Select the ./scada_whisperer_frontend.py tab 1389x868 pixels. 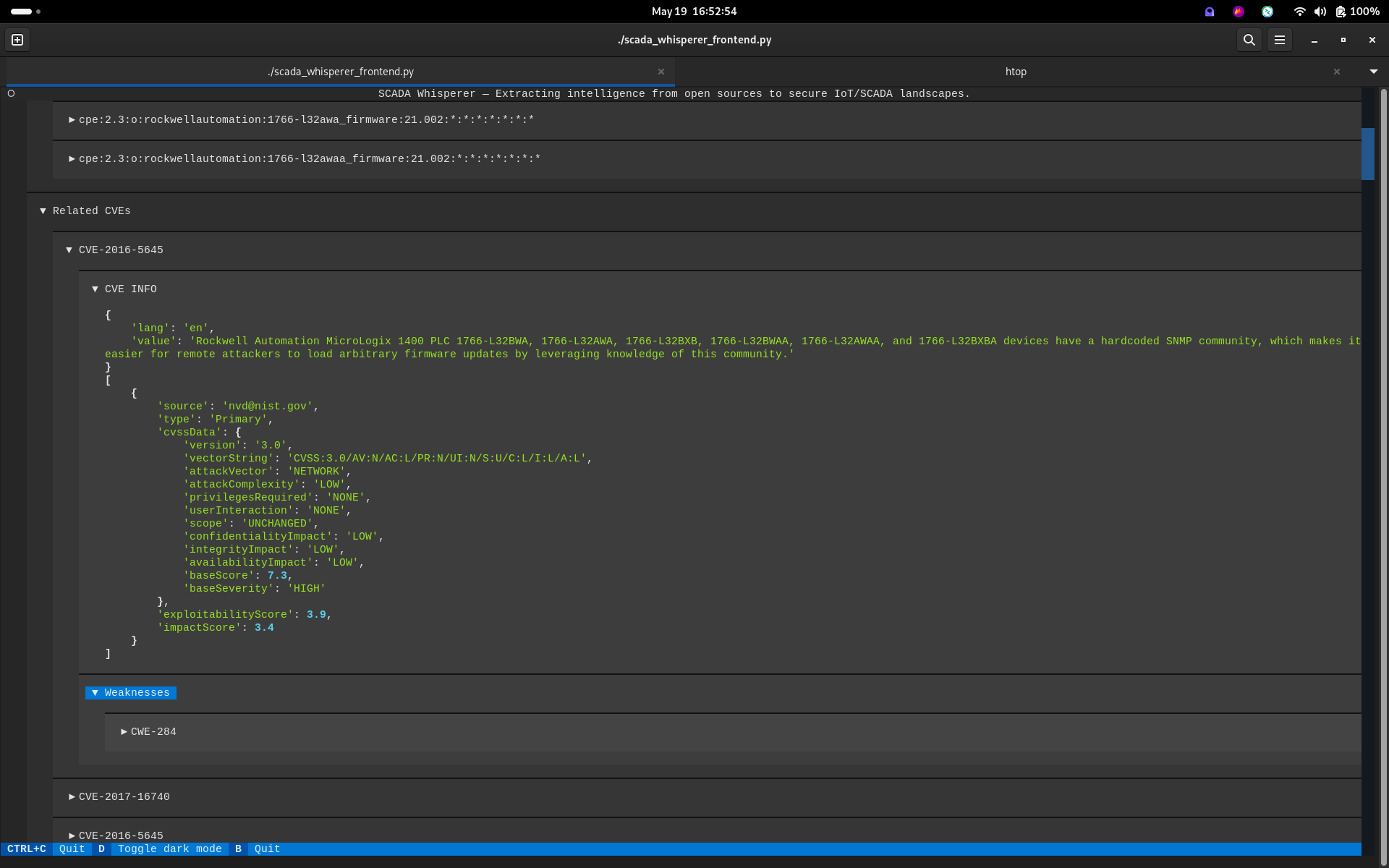341,72
